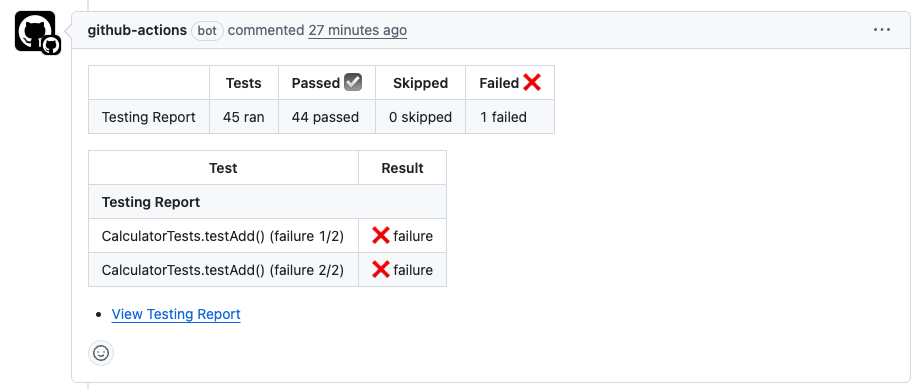This screenshot has height=389, width=921.
Task: Click the red X beside Failed header
Action: [x=532, y=83]
